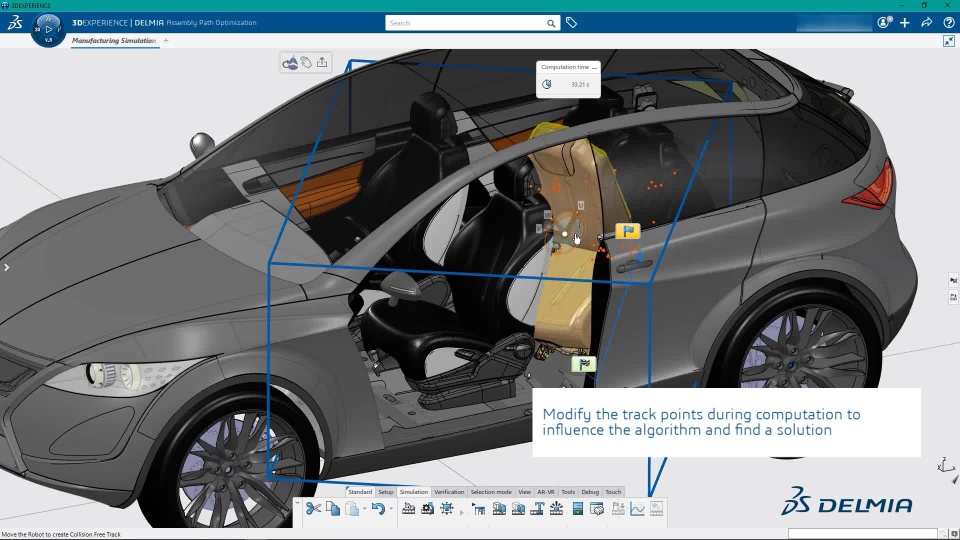Click inside the Search field

click(x=465, y=23)
